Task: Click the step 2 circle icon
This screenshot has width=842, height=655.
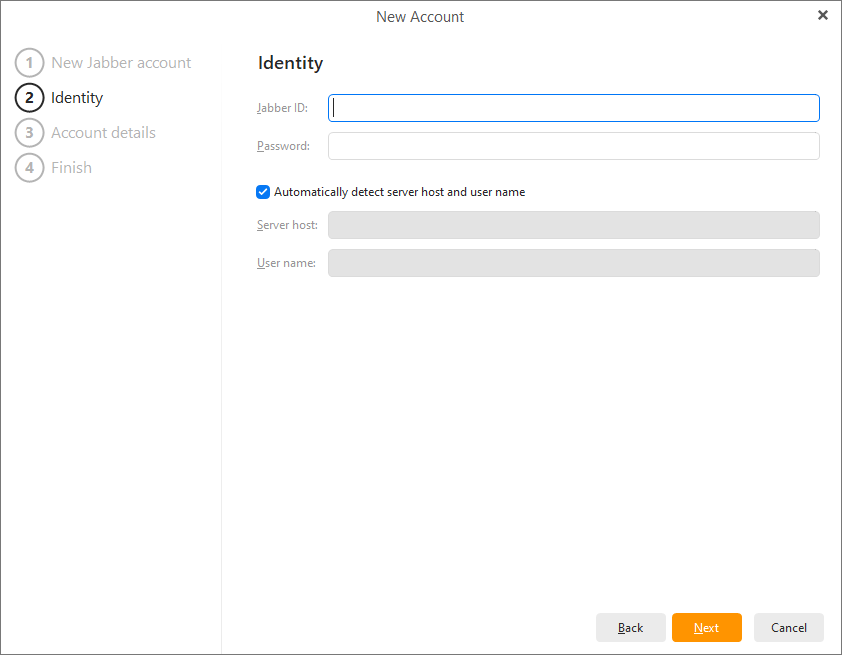Action: [30, 98]
